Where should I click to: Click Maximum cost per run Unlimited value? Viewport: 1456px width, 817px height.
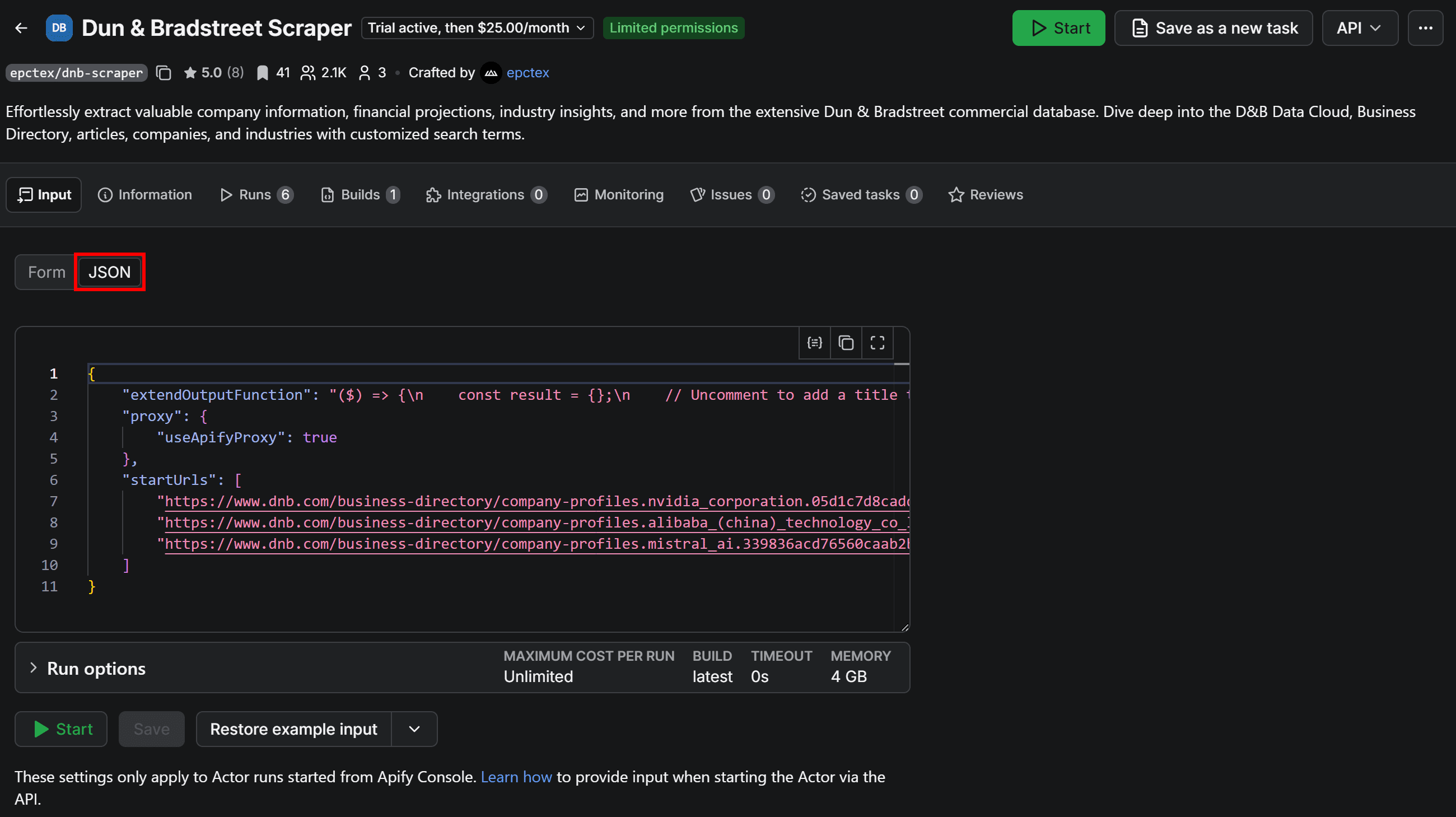[x=538, y=676]
